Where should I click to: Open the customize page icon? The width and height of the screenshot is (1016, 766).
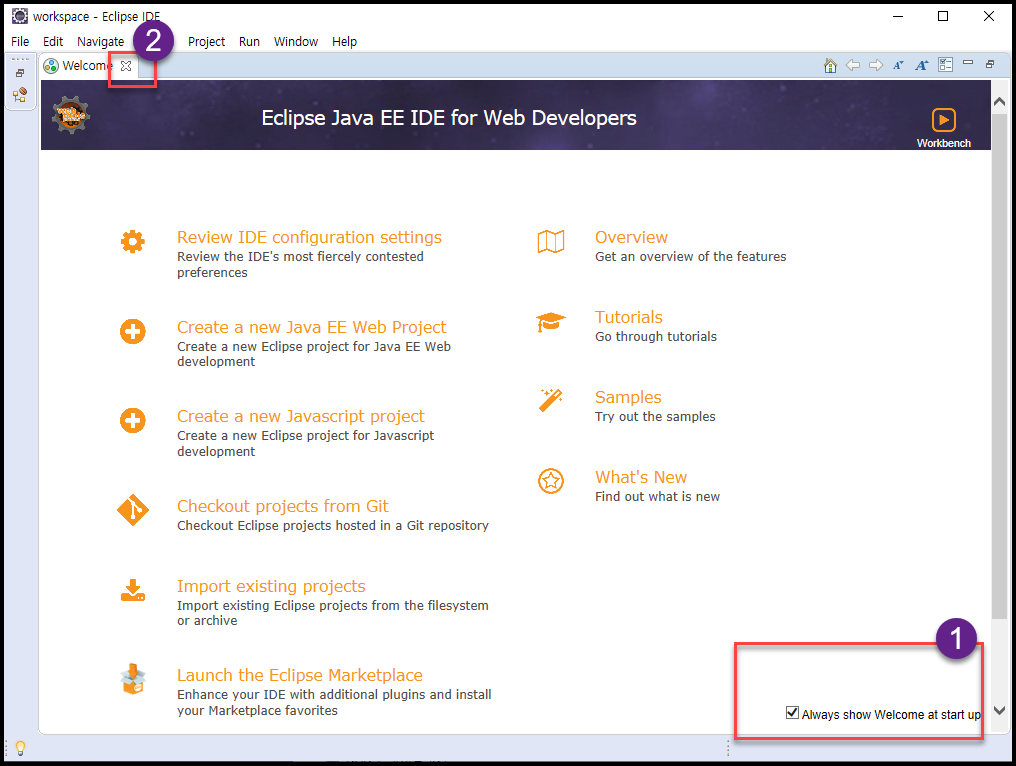pos(945,65)
